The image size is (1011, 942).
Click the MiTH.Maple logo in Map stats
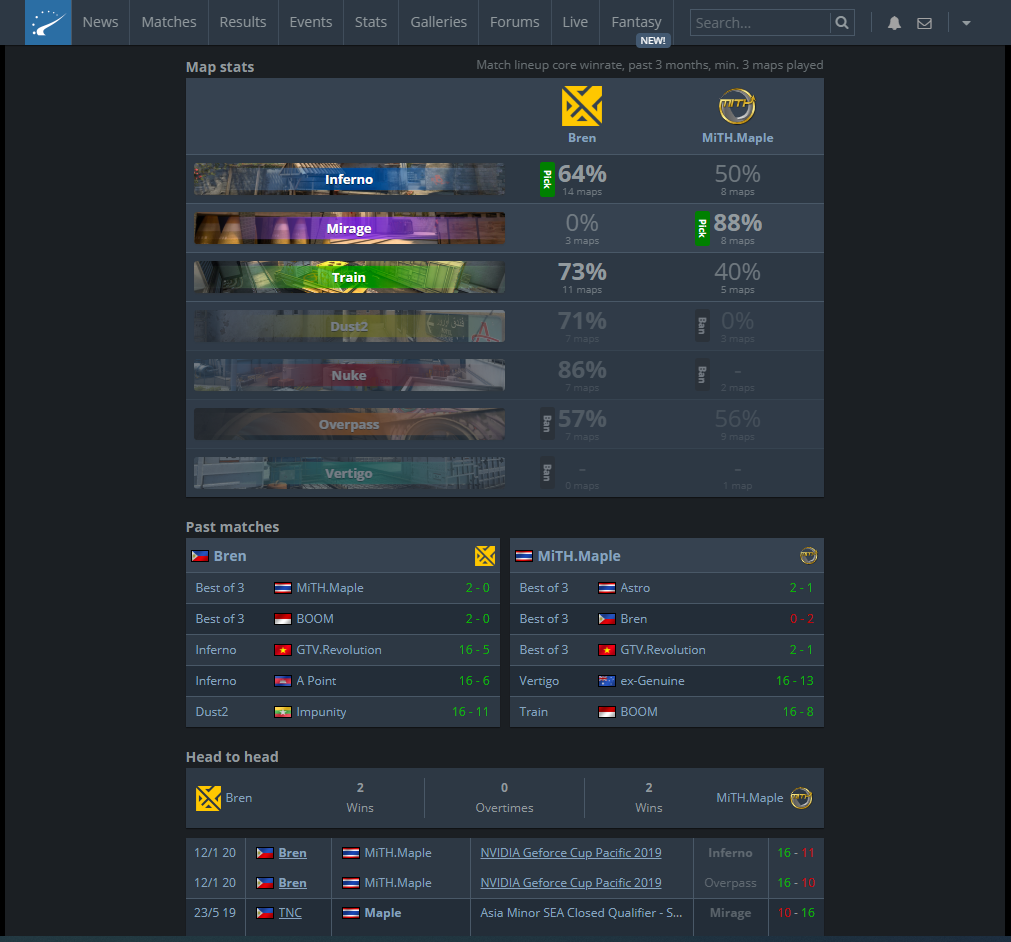[x=737, y=106]
